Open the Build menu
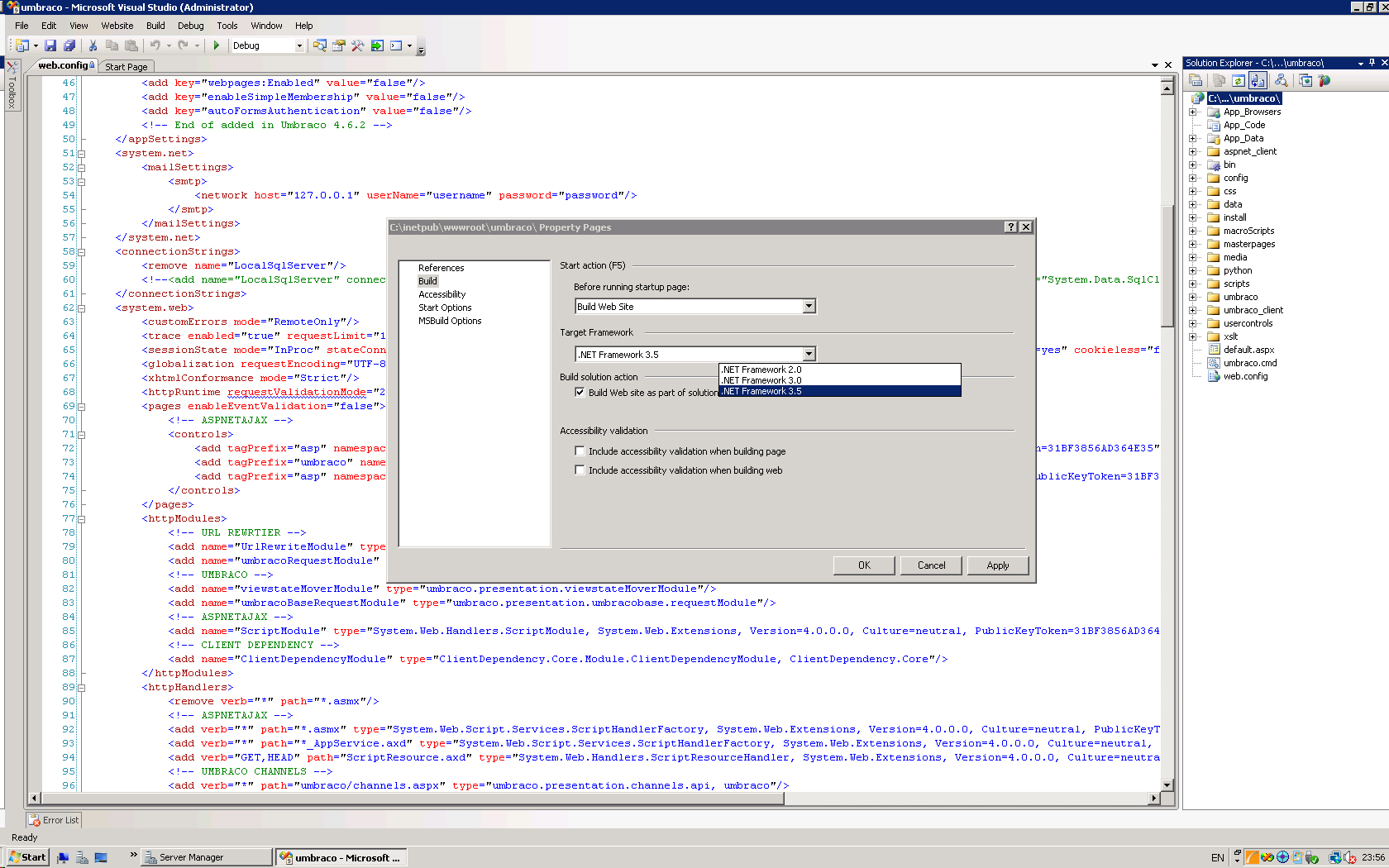Viewport: 1389px width, 868px height. [155, 26]
